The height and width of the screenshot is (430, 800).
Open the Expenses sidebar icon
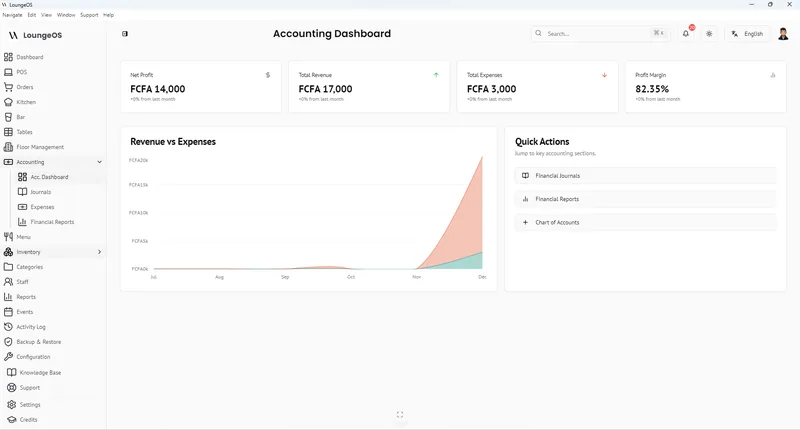(x=22, y=207)
